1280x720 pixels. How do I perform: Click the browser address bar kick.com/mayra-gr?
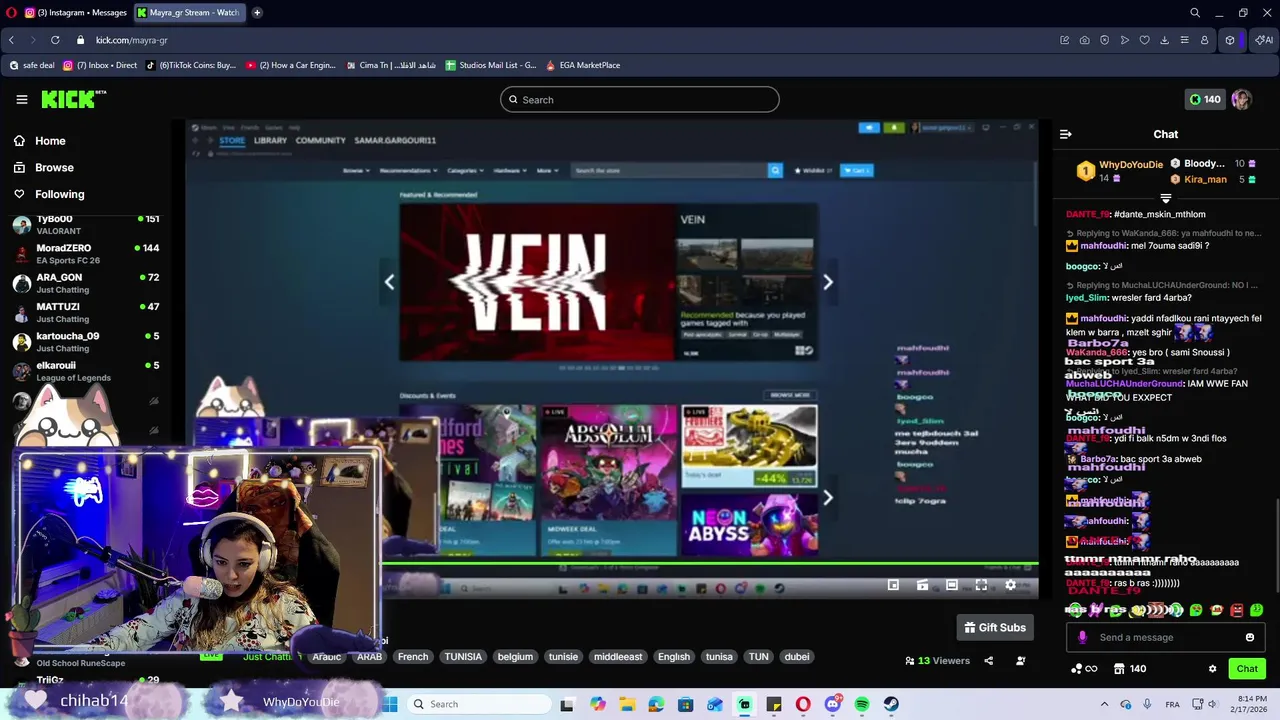(131, 40)
